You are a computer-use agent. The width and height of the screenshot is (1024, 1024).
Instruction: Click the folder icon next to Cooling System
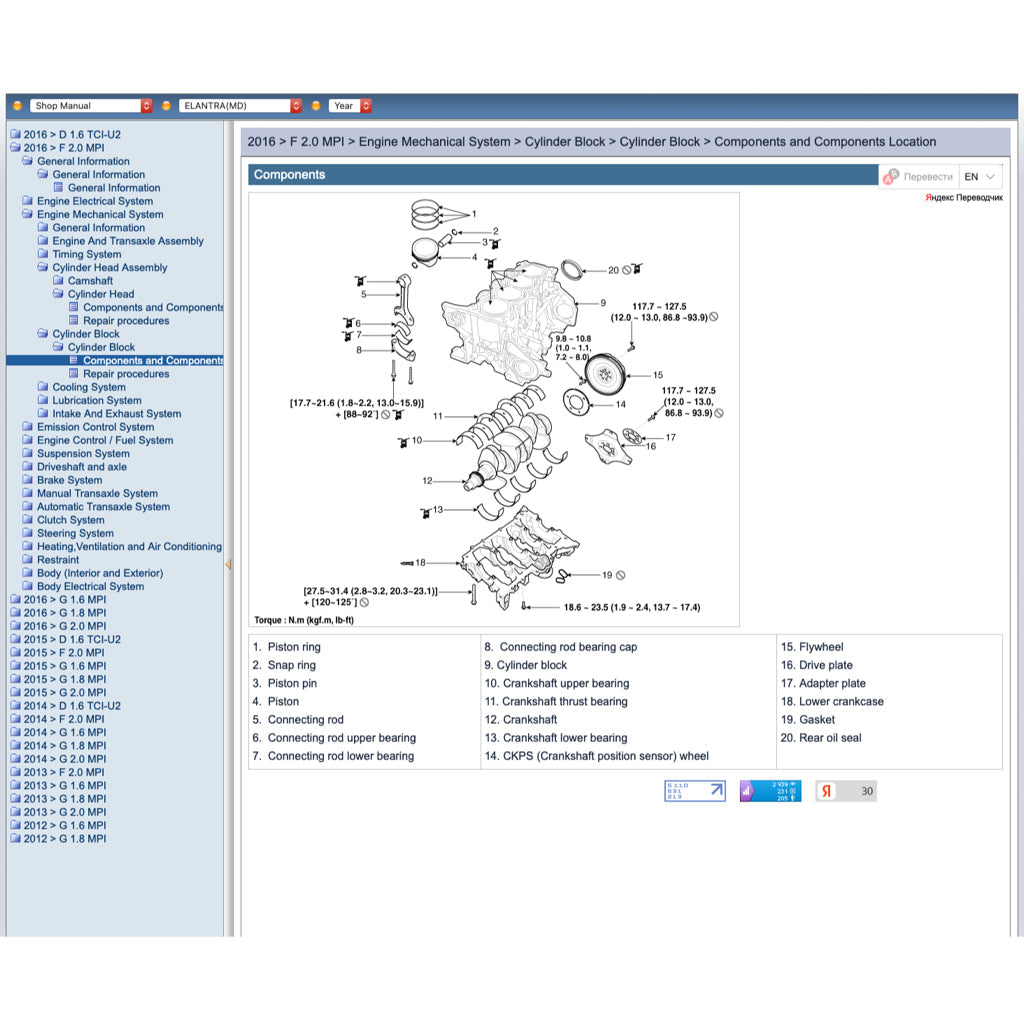tap(43, 387)
